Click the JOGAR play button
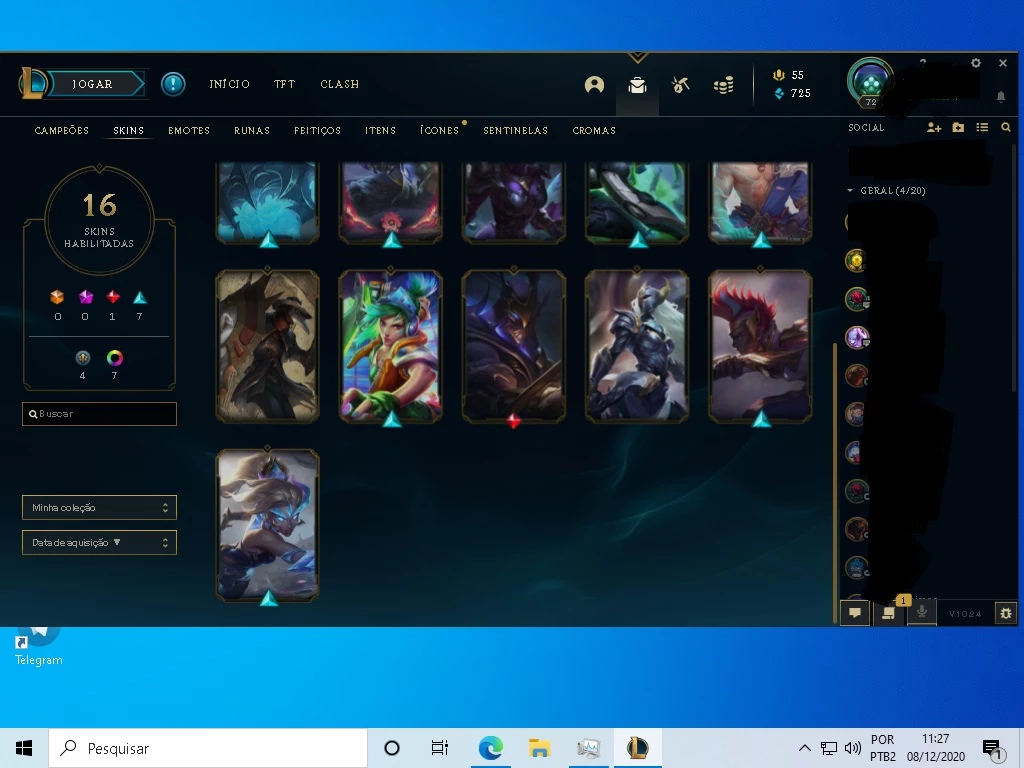The height and width of the screenshot is (768, 1024). [x=95, y=84]
